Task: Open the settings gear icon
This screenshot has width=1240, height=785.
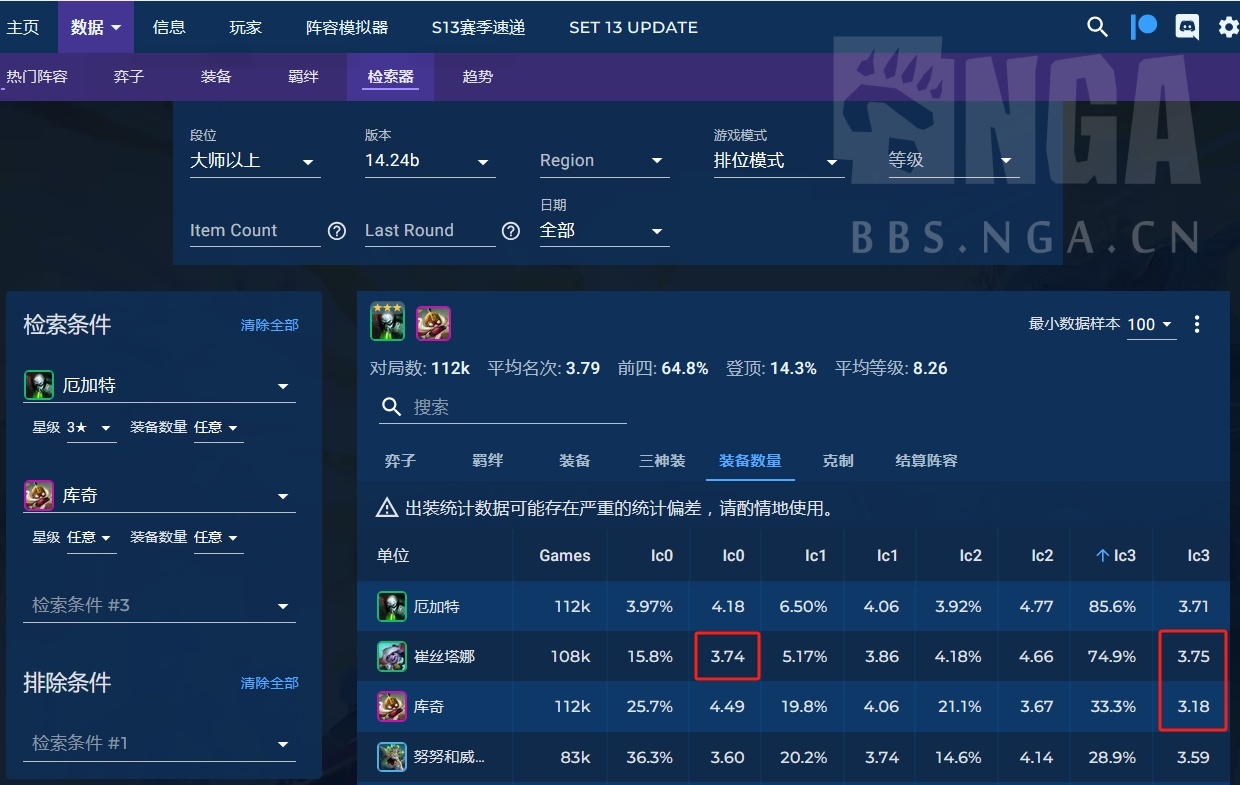Action: coord(1229,27)
